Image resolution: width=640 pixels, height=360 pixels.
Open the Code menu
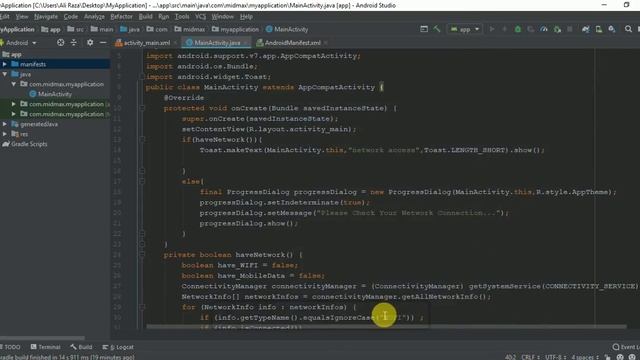click(x=71, y=17)
